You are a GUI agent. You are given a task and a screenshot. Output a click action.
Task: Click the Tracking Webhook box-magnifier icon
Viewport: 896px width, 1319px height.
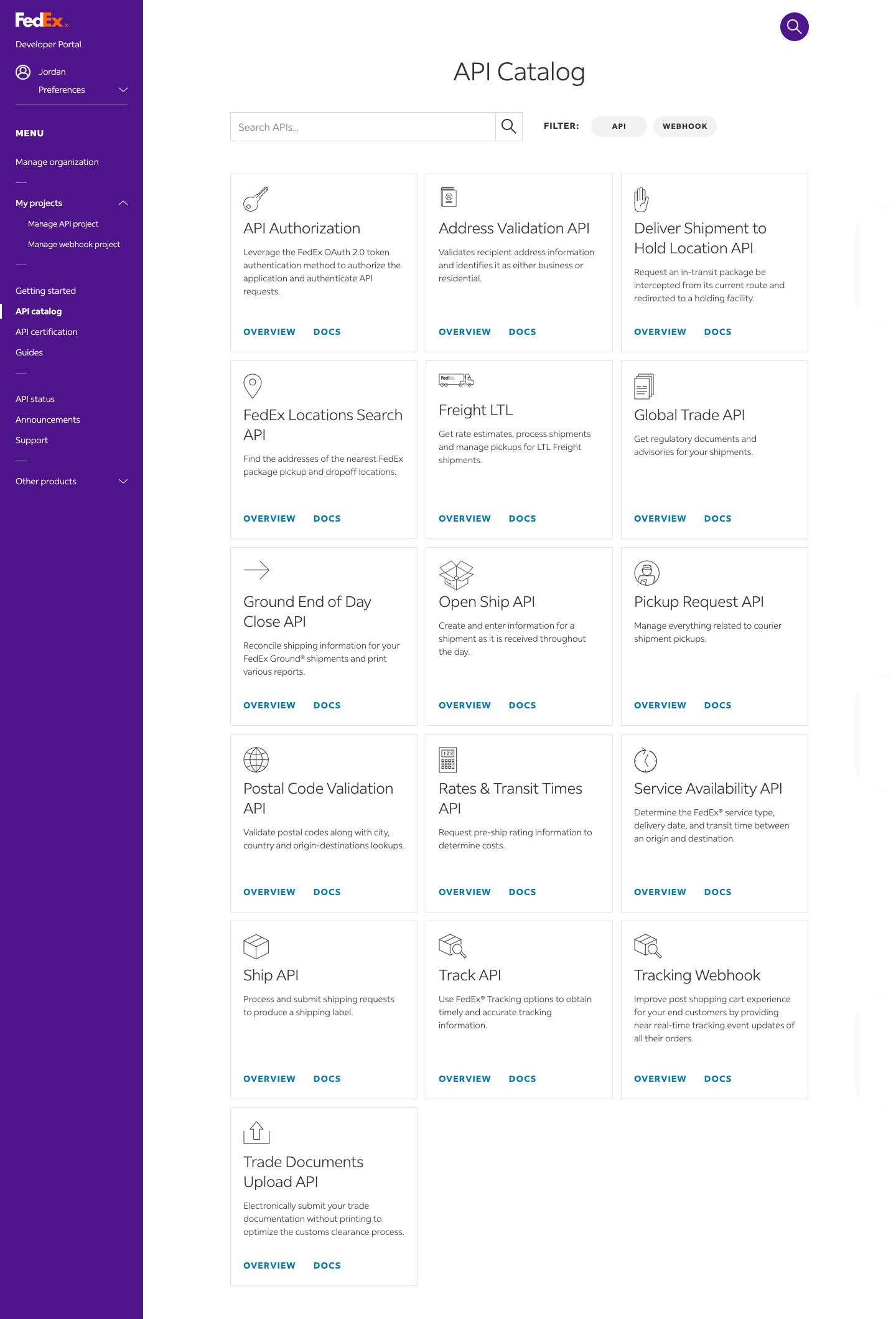tap(648, 946)
